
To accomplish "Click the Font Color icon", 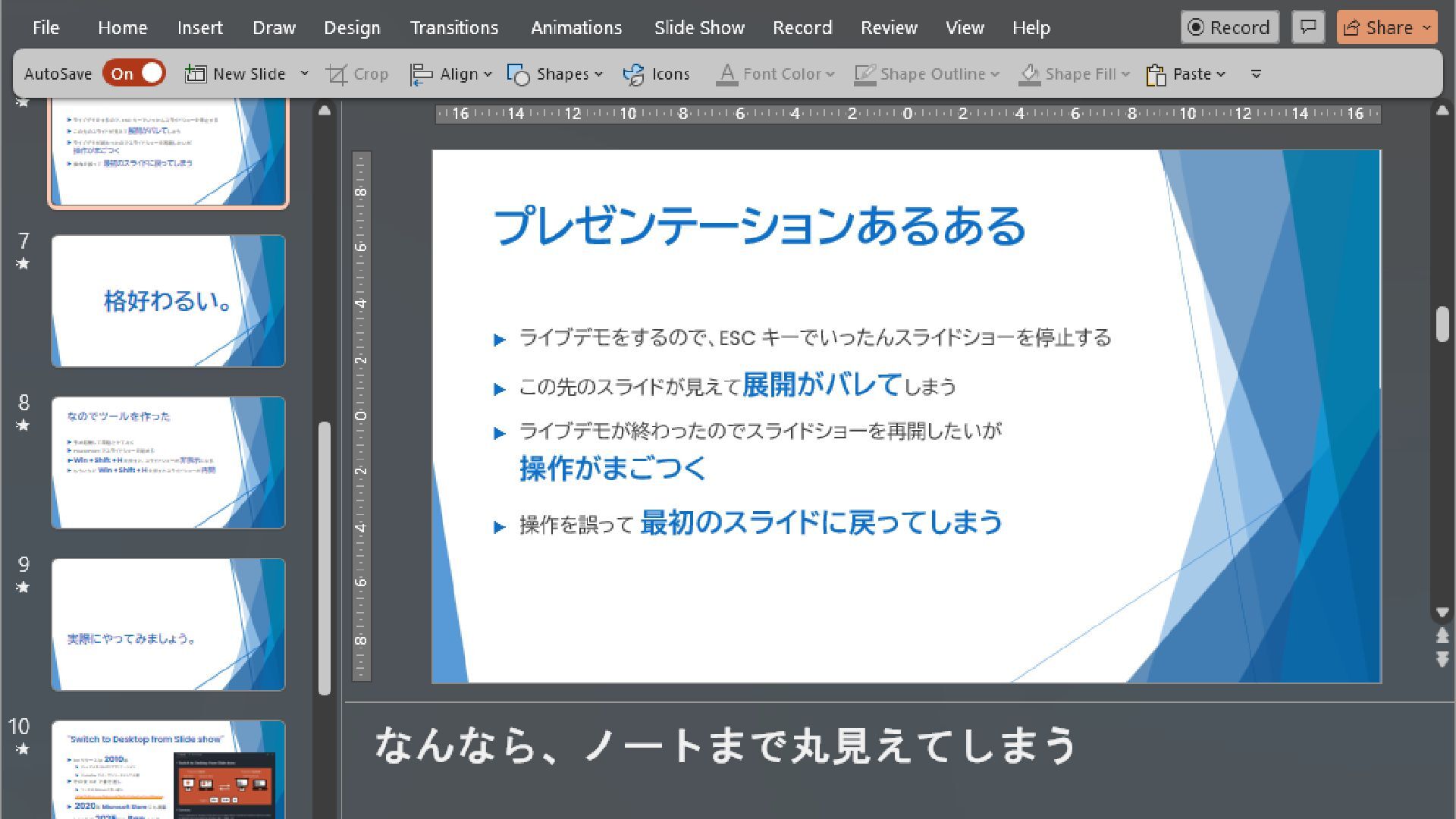I will [726, 74].
